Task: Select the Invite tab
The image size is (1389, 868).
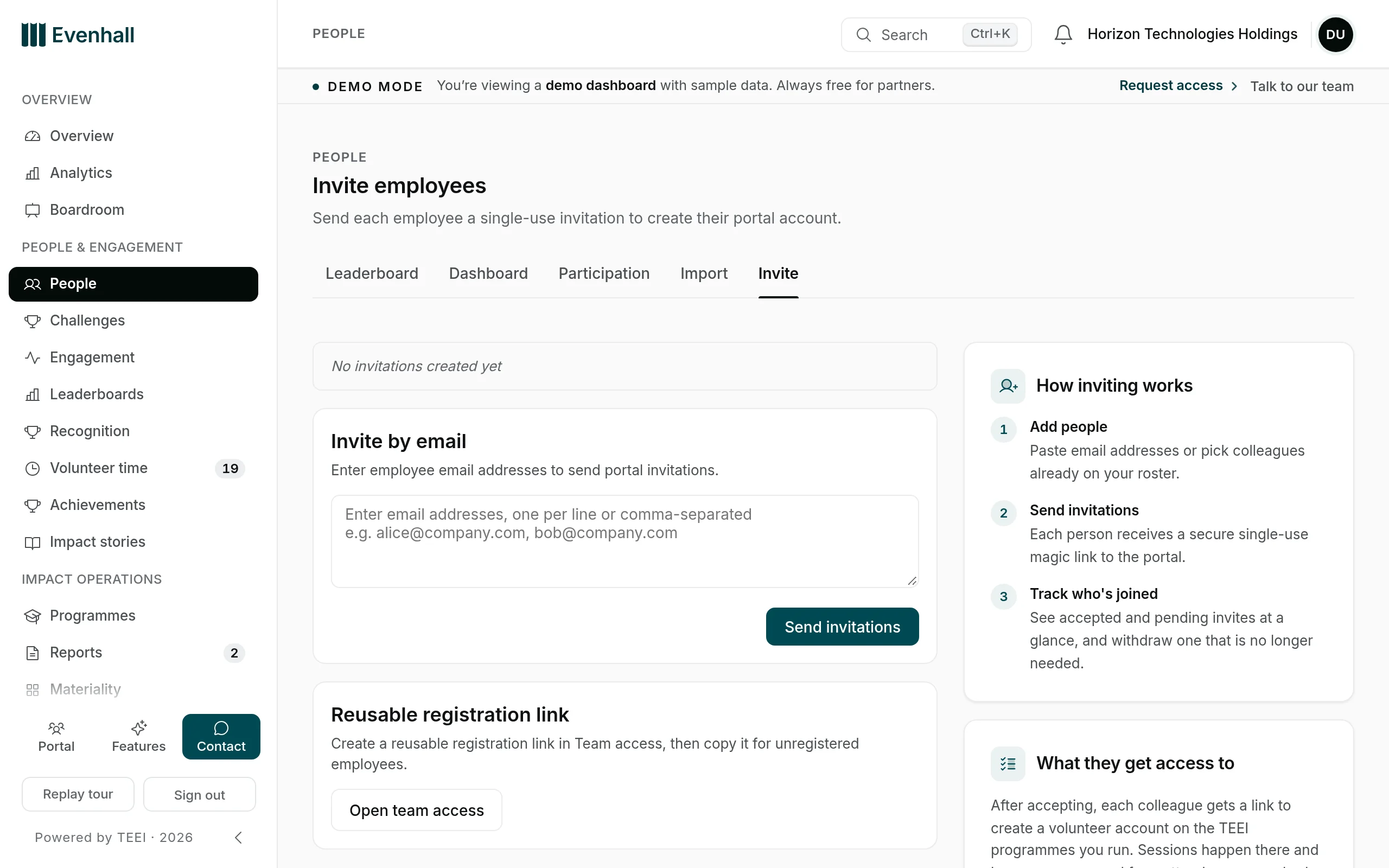Action: 778,274
